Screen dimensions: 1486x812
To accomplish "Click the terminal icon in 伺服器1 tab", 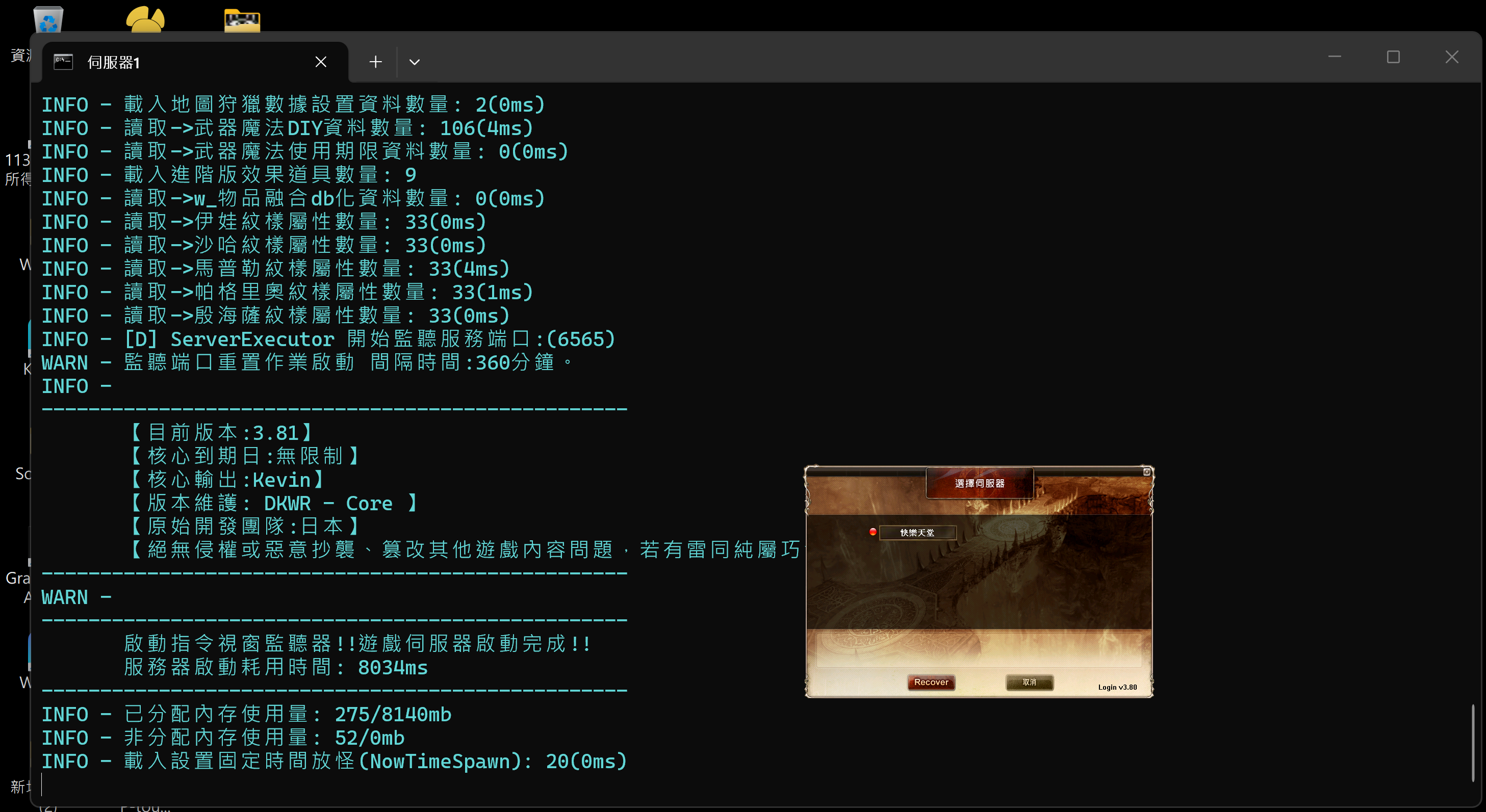I will pyautogui.click(x=63, y=61).
